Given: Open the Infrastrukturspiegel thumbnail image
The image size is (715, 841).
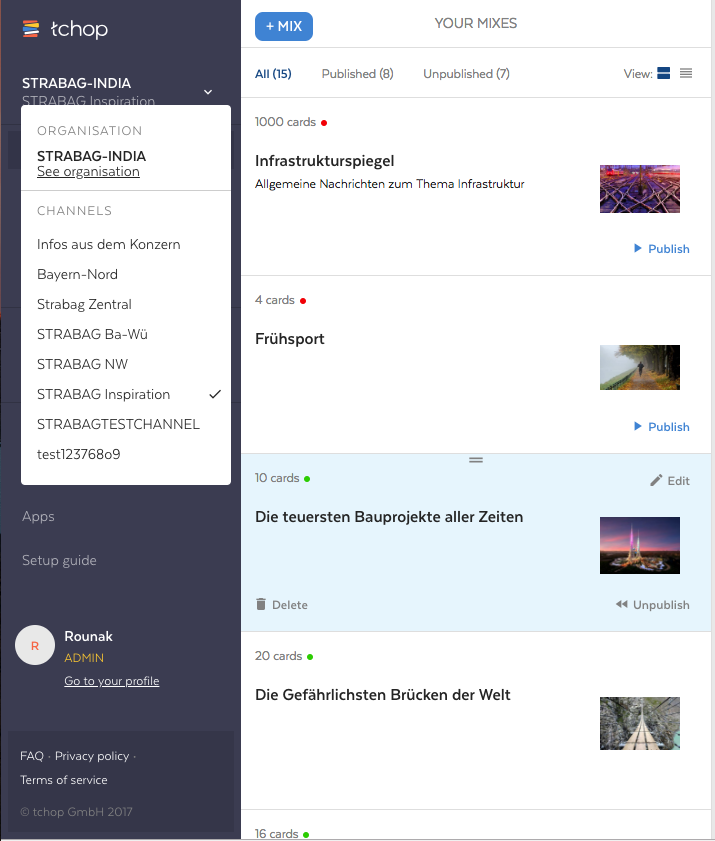Looking at the screenshot, I should click(x=640, y=189).
